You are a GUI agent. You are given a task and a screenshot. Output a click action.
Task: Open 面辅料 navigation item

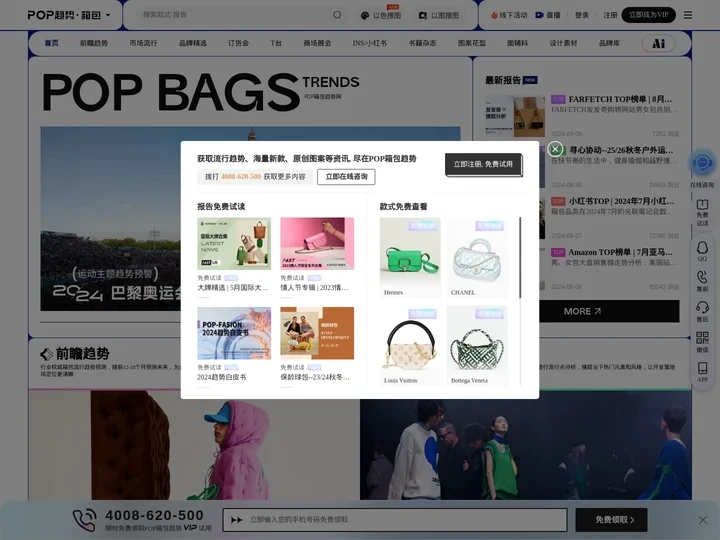click(x=518, y=43)
